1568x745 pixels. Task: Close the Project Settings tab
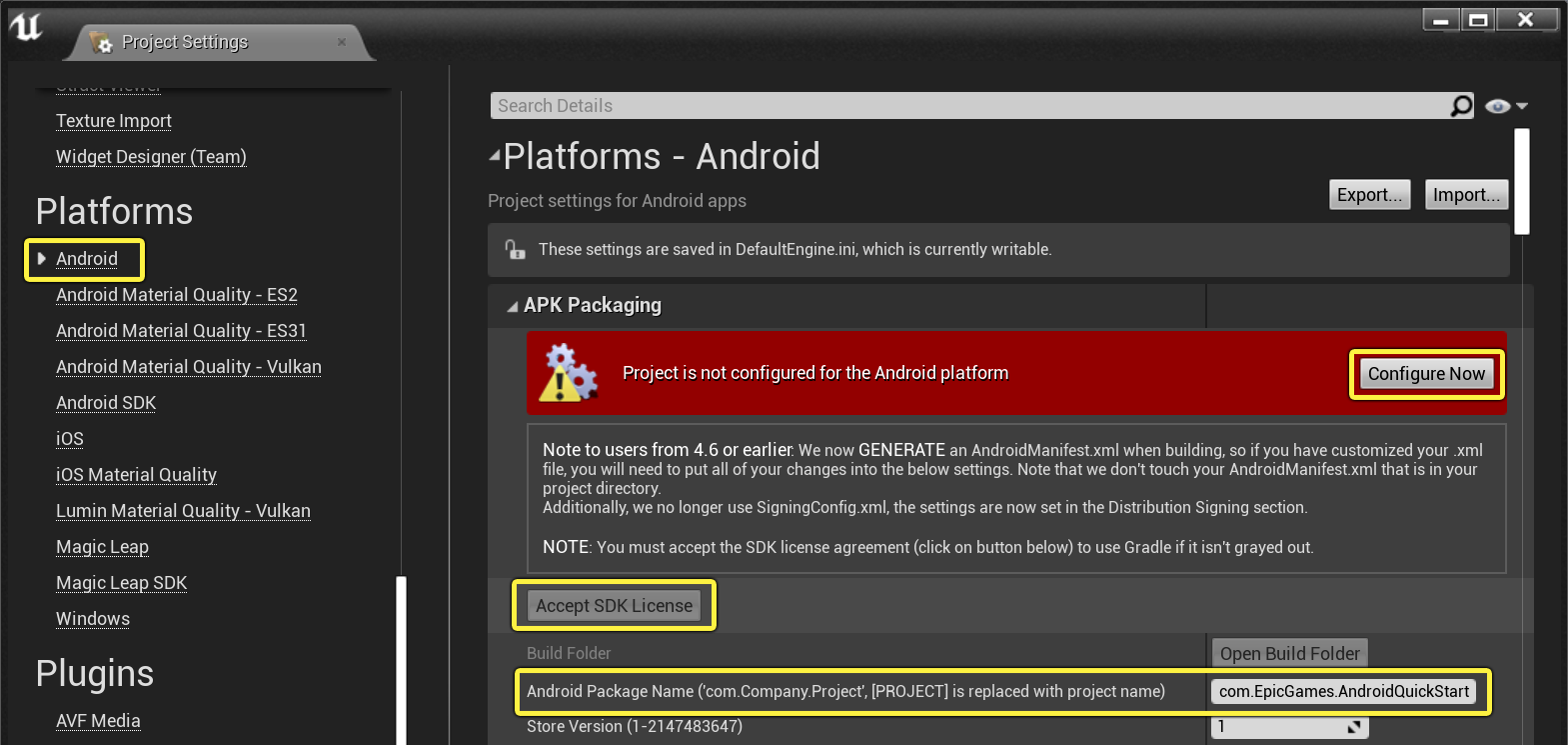(342, 42)
